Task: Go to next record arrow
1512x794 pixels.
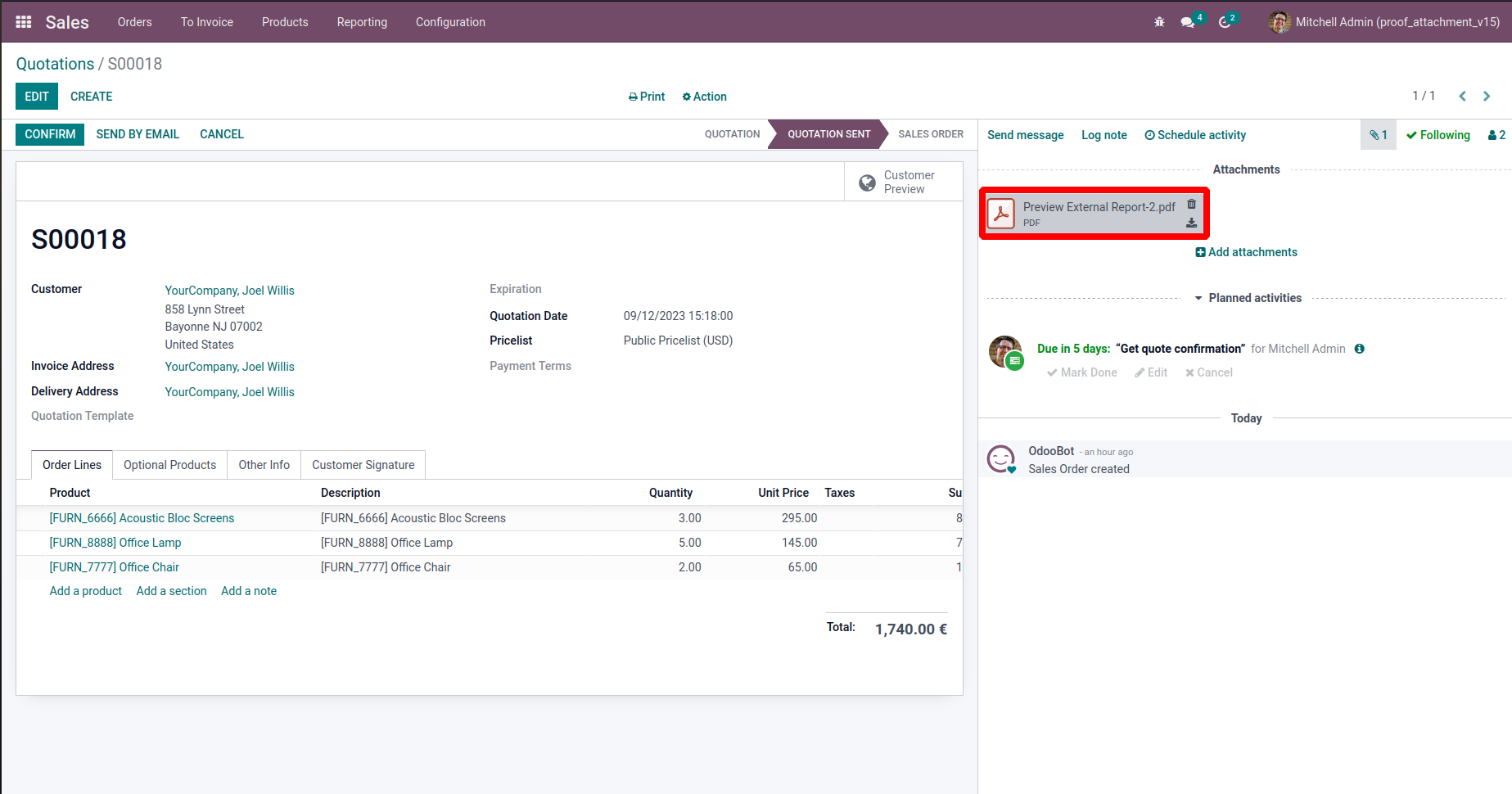Action: coord(1487,97)
